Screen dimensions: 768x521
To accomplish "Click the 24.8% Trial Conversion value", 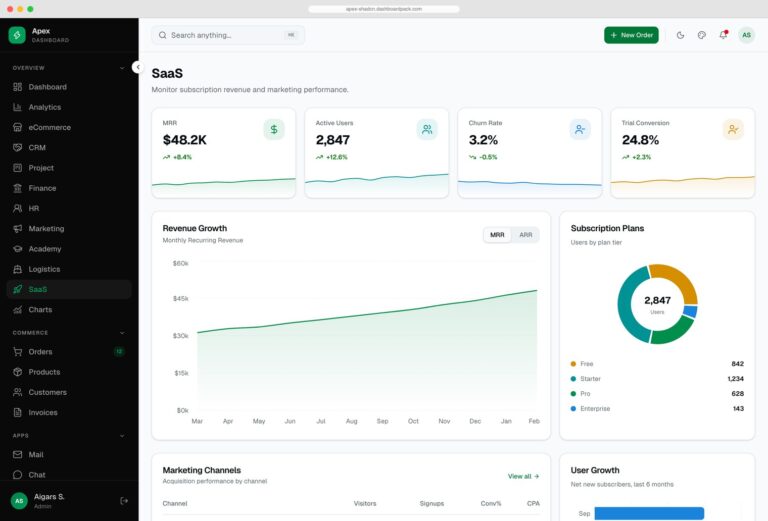I will [640, 140].
